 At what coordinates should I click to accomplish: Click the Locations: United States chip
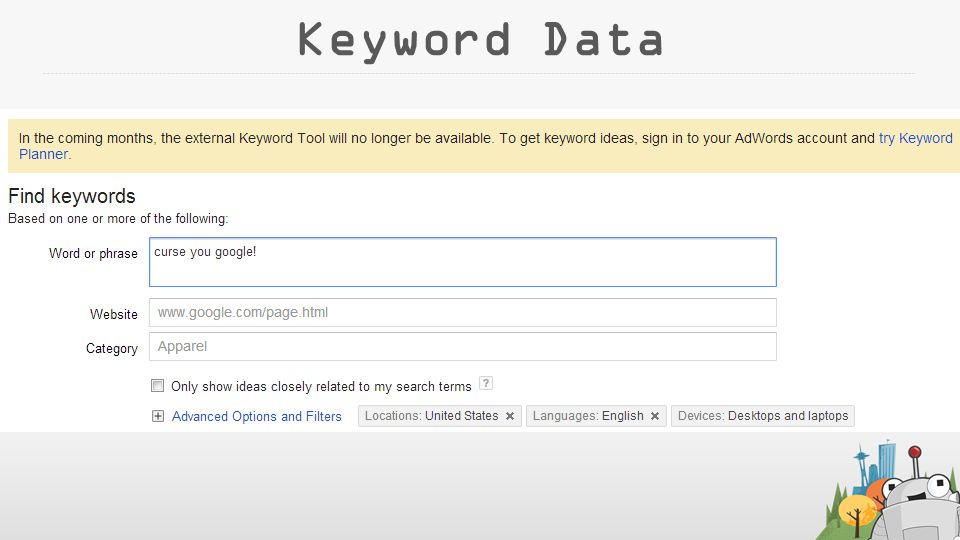[x=440, y=416]
